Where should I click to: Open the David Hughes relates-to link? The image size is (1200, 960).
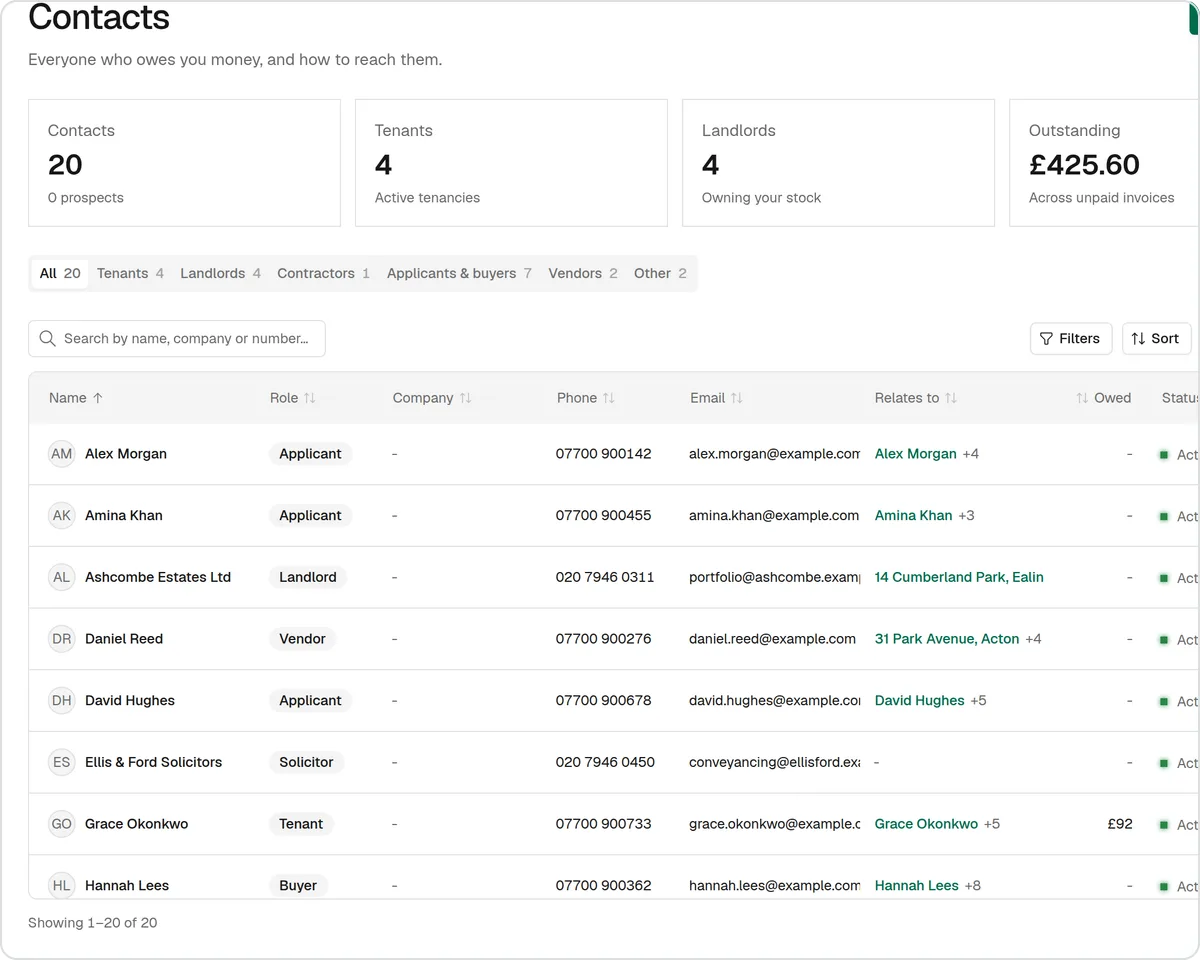coord(919,701)
